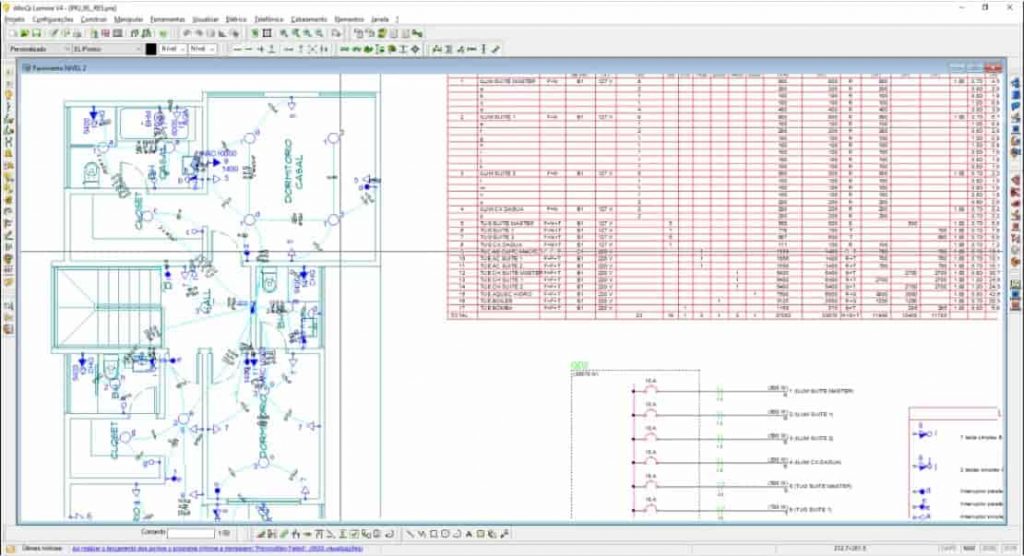Viewport: 1024px width, 556px height.
Task: Click the rectangle drawing tool in bottom toolbar
Action: [433, 534]
